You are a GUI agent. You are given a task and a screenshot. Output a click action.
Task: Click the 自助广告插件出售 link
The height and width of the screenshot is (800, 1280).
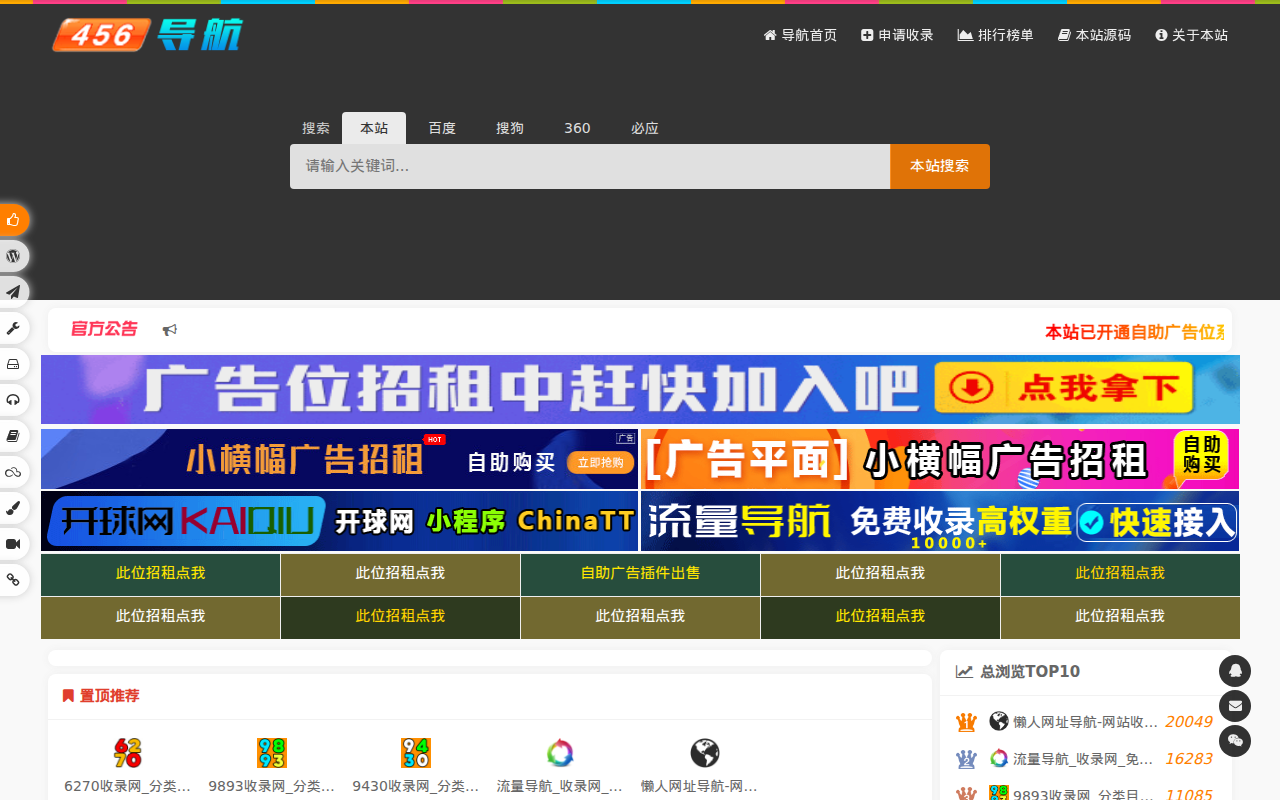(x=640, y=574)
